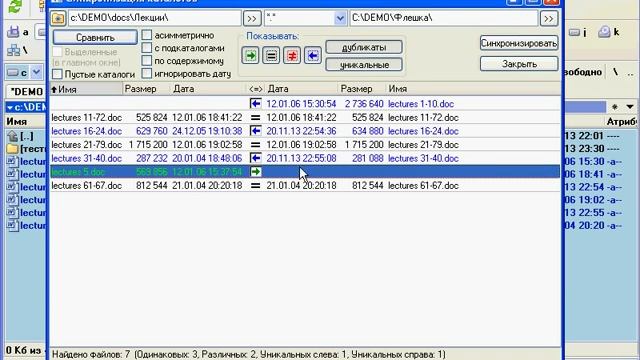This screenshot has width=640, height=360.
Task: Click the [тест folder in main window
Action: click(27, 149)
